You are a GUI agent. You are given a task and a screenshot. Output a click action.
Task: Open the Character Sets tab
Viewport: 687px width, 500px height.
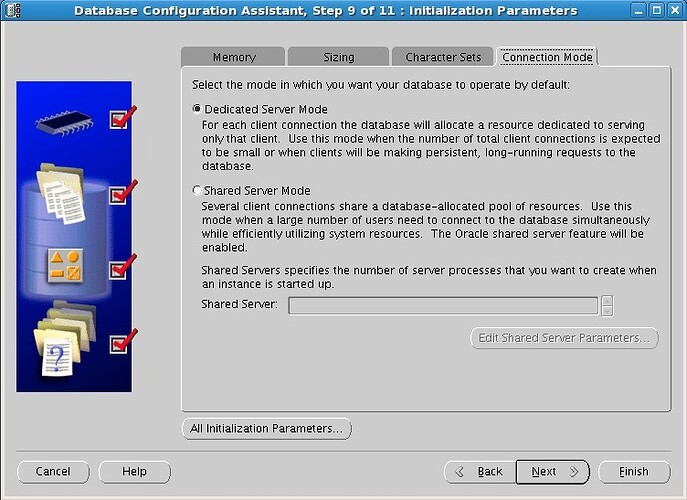(x=443, y=57)
